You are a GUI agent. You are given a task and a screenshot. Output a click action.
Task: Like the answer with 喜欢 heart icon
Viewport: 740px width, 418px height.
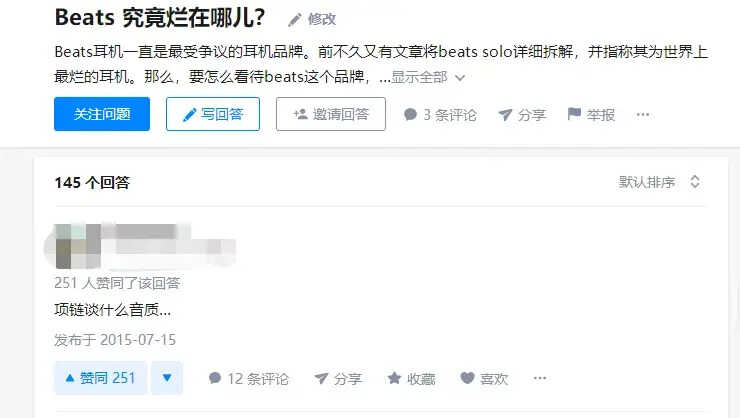[x=467, y=378]
